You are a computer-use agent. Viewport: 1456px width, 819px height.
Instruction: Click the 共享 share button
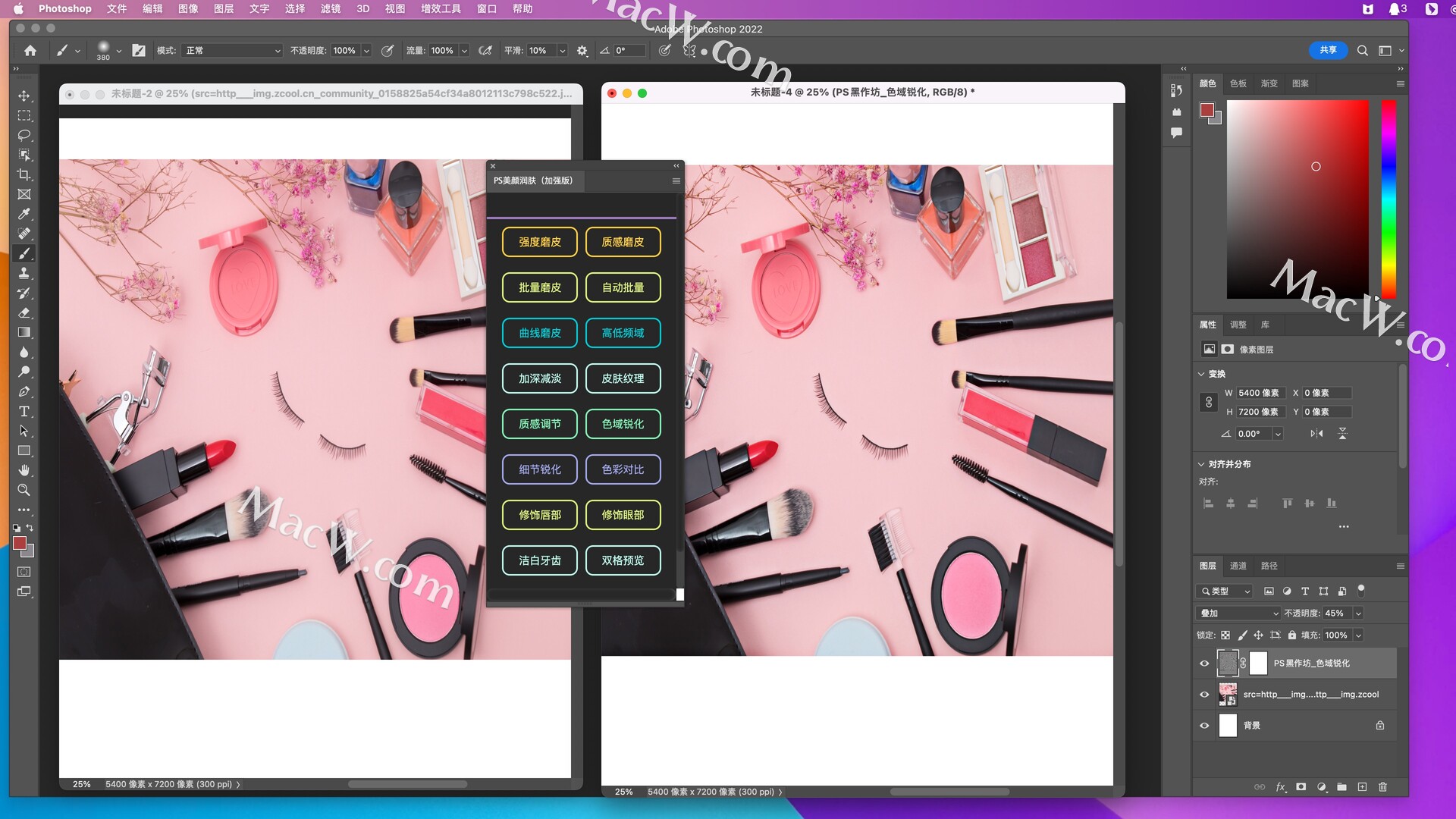1328,50
